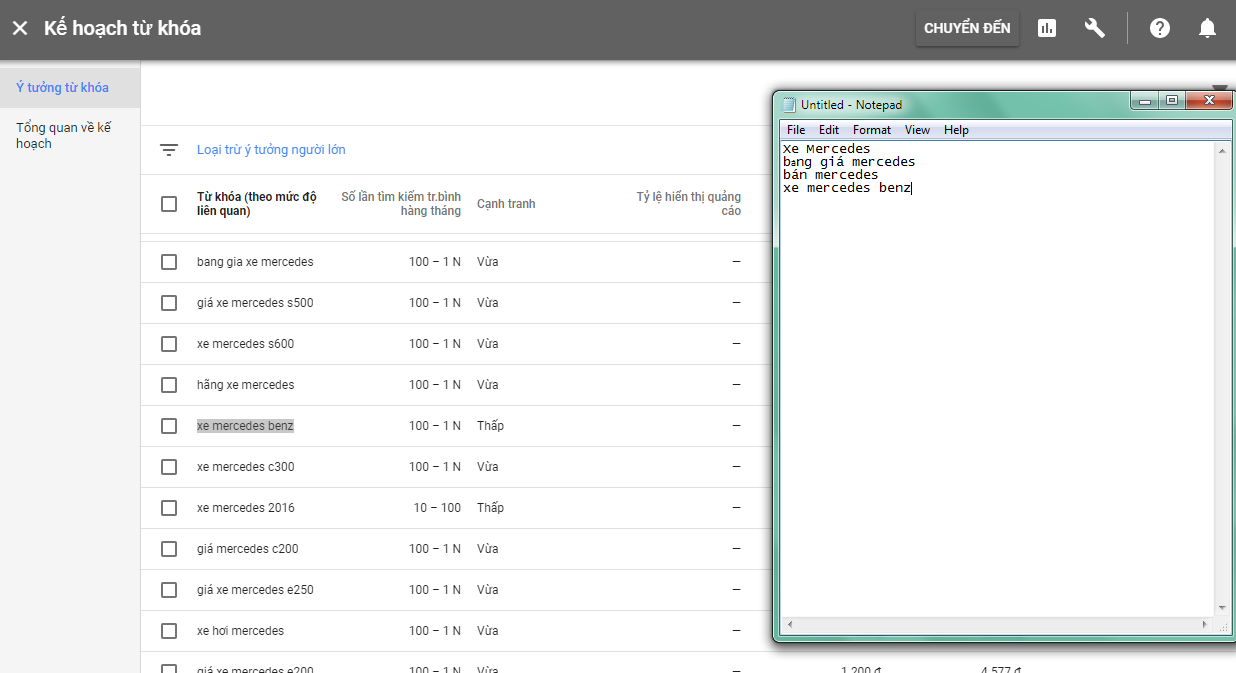1236x673 pixels.
Task: Click keyword text 'bang gia xe mercedes'
Action: coord(255,262)
